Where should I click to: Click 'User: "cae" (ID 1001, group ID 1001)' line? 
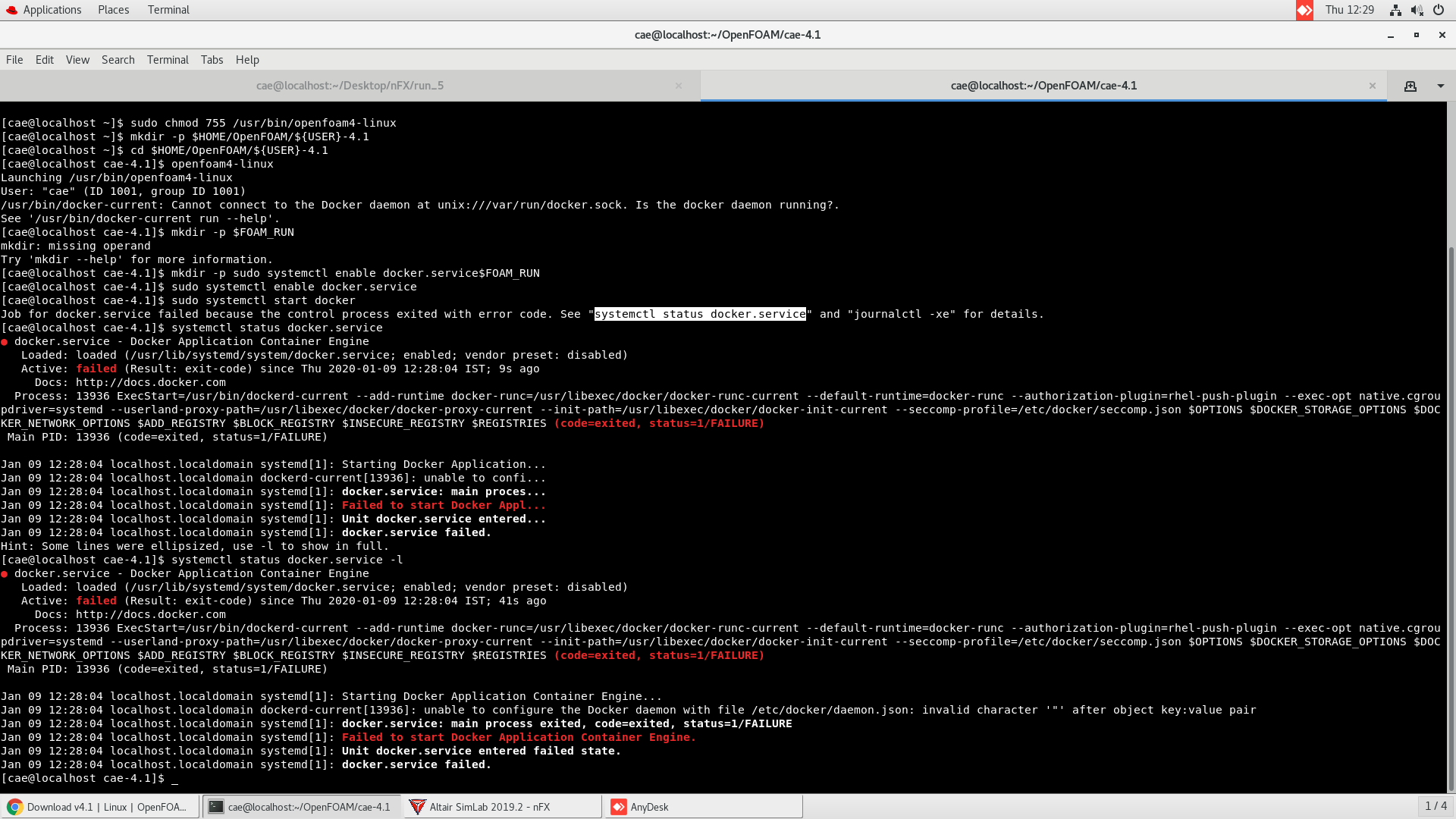(124, 191)
